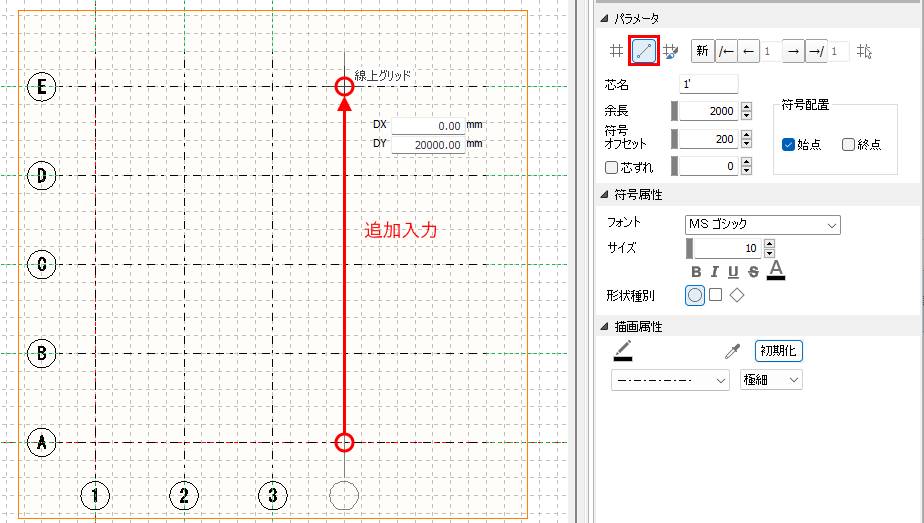Open the font color swatch under A
The image size is (924, 523).
point(776,270)
